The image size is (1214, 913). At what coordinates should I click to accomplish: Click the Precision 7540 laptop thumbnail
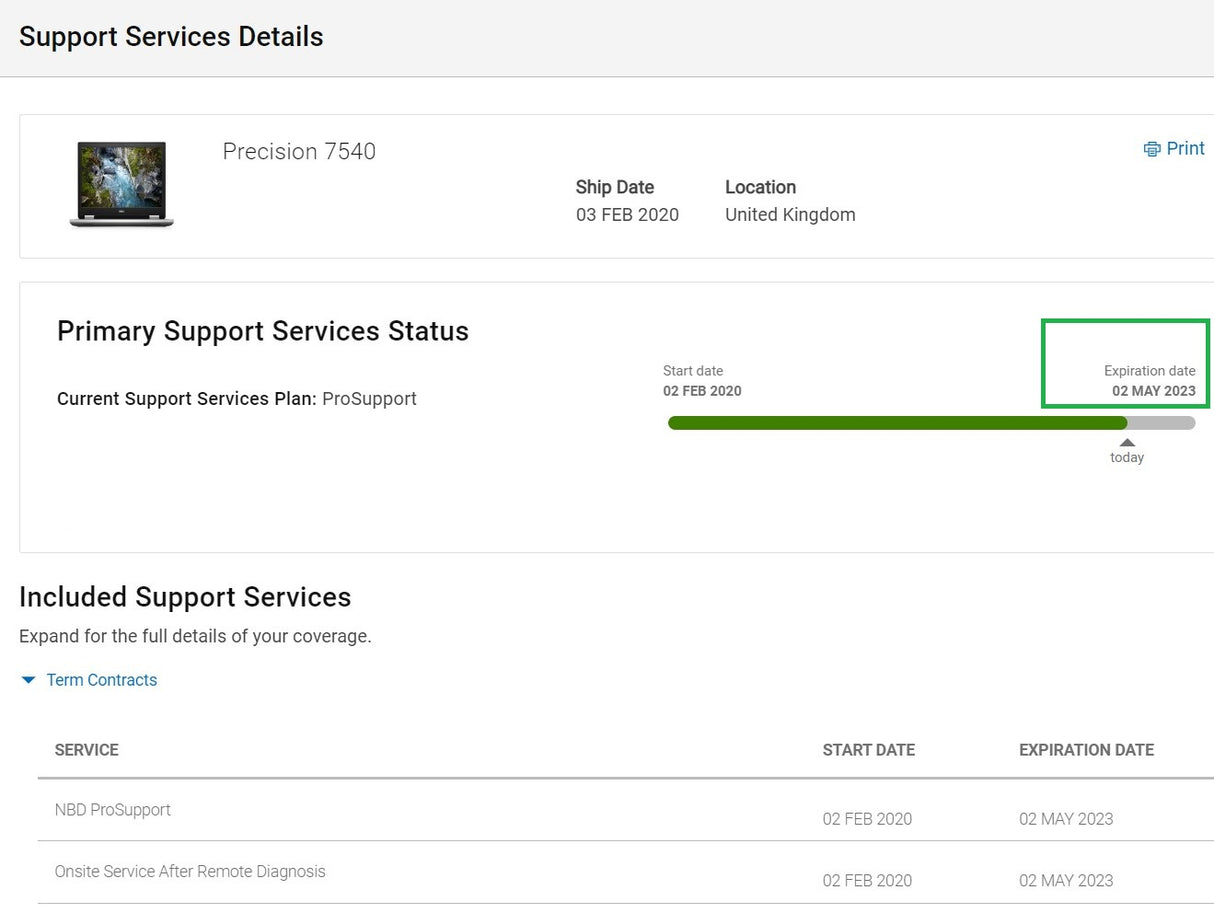pos(121,184)
